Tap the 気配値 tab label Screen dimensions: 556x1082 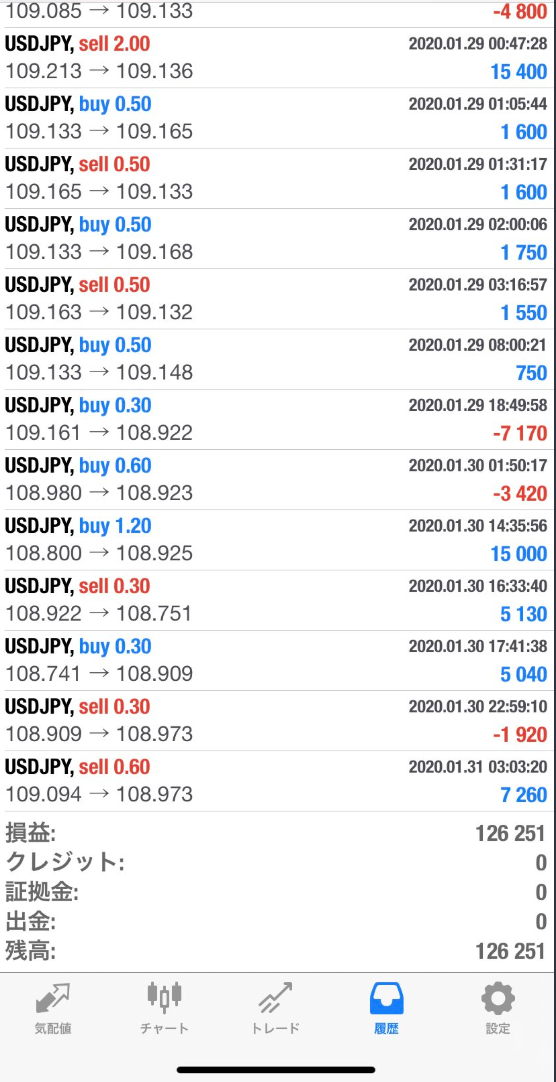pyautogui.click(x=52, y=1028)
